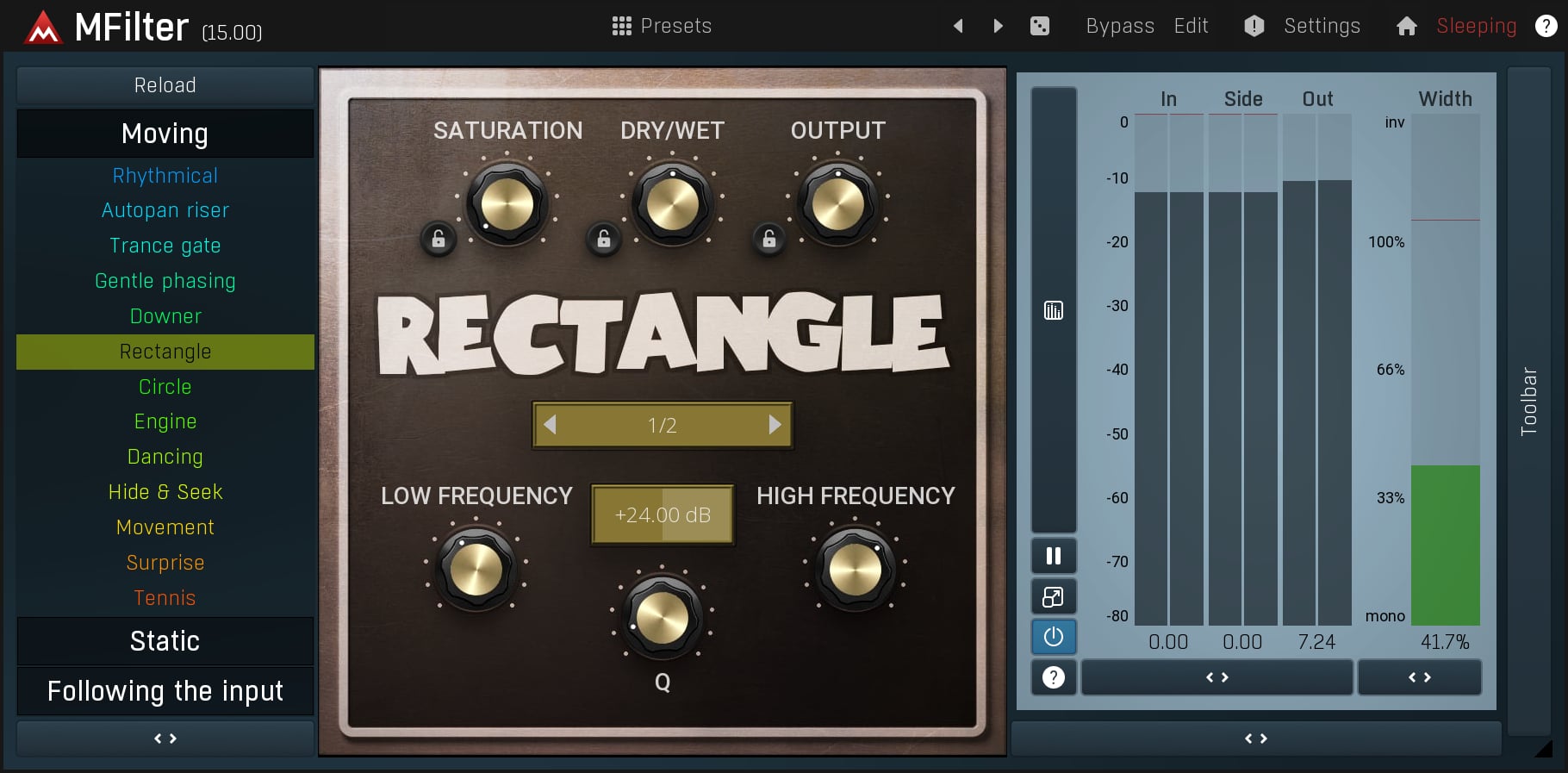1568x773 pixels.
Task: Expand the Following the input section
Action: 165,691
